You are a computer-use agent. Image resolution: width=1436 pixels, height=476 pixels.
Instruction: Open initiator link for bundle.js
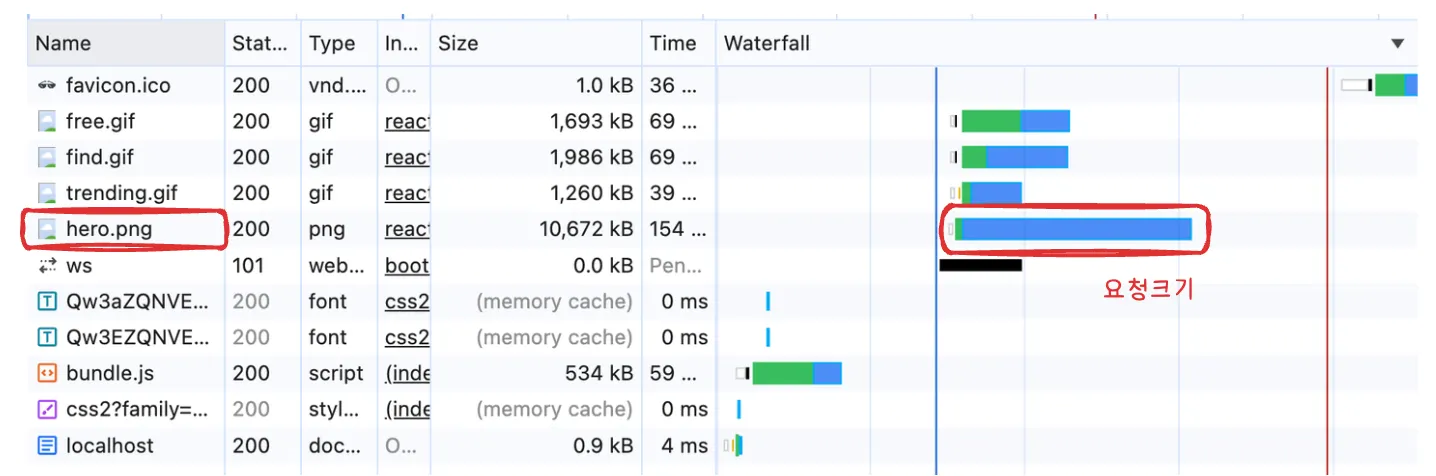(x=407, y=374)
